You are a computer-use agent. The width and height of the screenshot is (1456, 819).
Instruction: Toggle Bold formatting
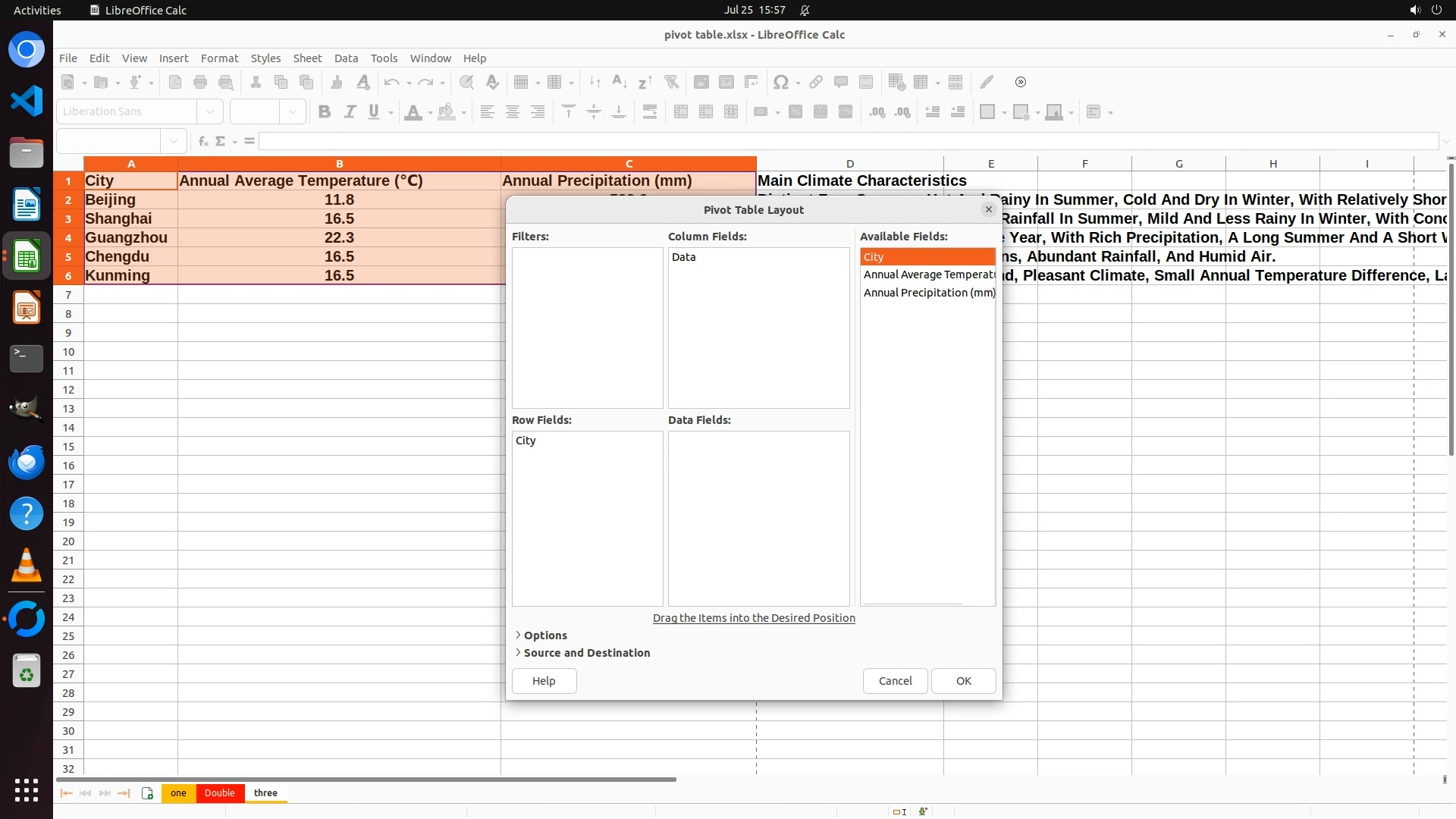tap(325, 111)
